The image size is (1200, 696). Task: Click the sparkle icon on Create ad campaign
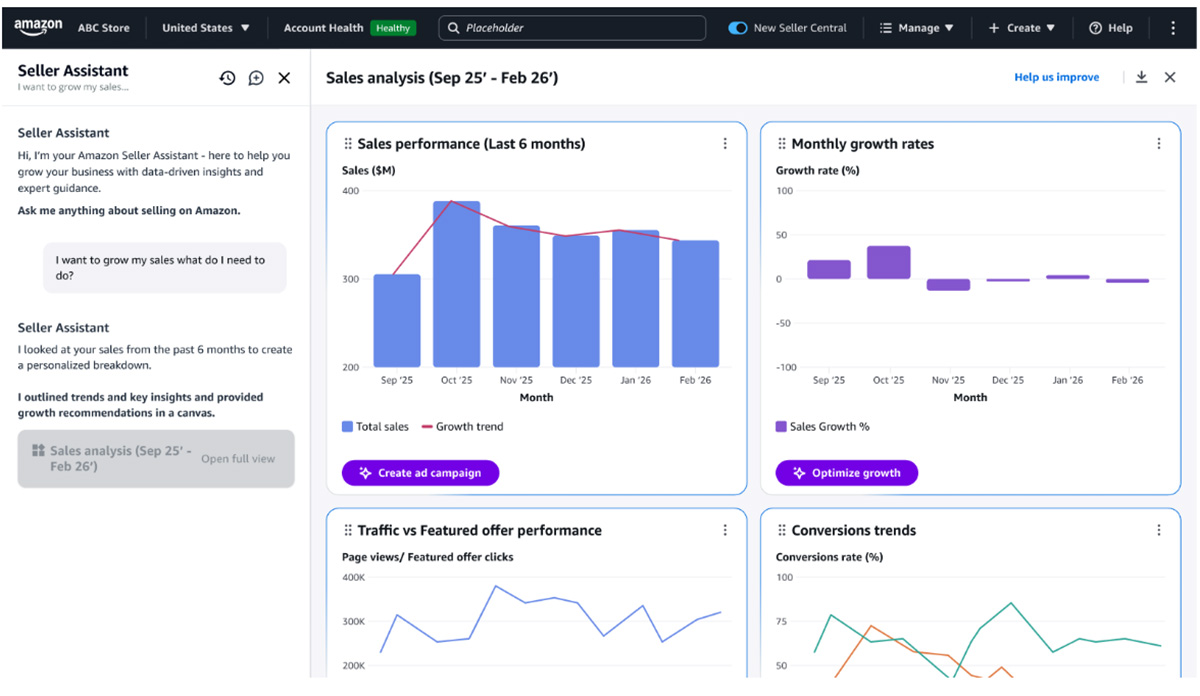(365, 473)
